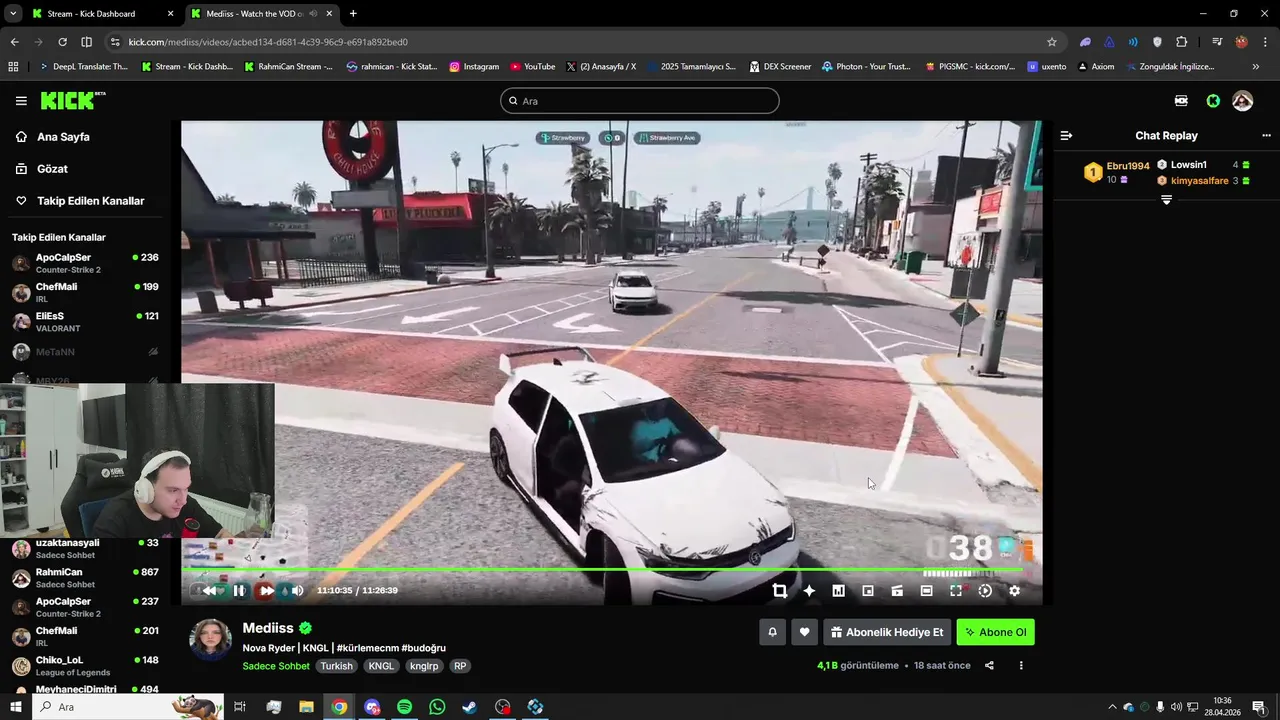Screen dimensions: 1280x720
Task: Expand hidden bookmarks chevron
Action: pos(1256,67)
